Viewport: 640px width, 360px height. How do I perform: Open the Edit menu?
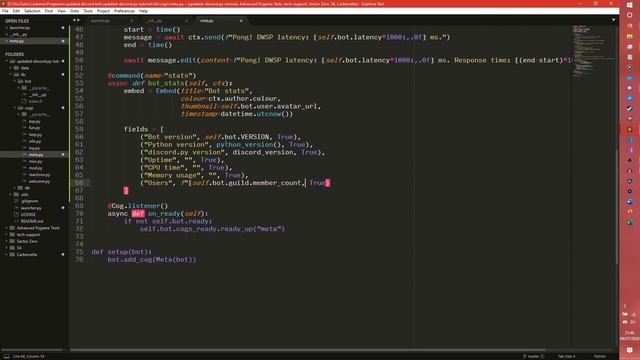pos(16,11)
